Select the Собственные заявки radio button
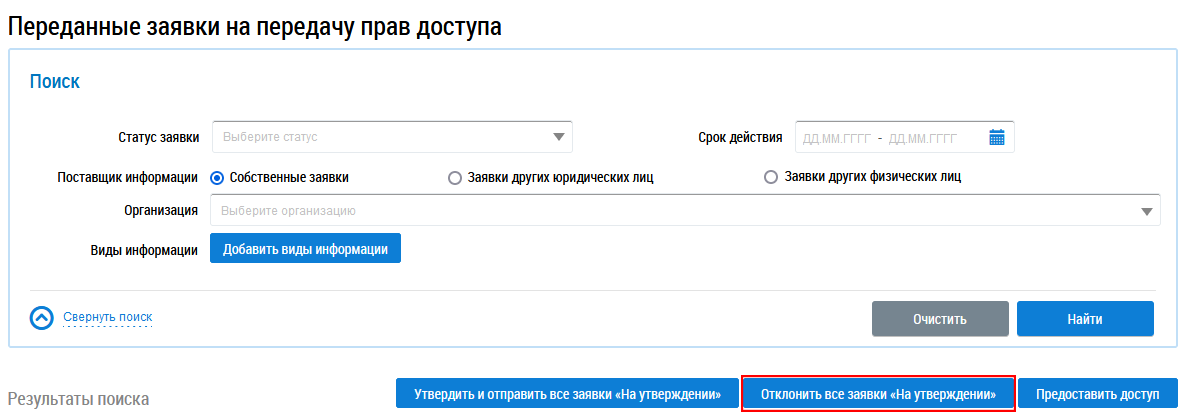 click(x=217, y=178)
